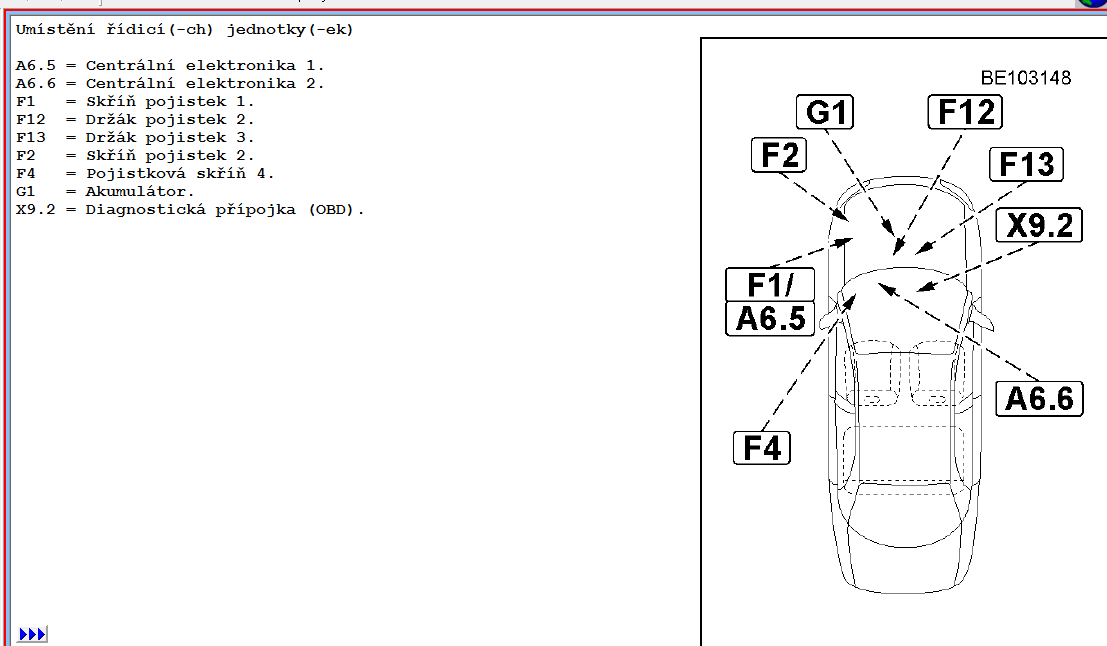Click the 'A6.6 = Centrální elektronika 2.' line
This screenshot has width=1107, height=646.
[170, 84]
